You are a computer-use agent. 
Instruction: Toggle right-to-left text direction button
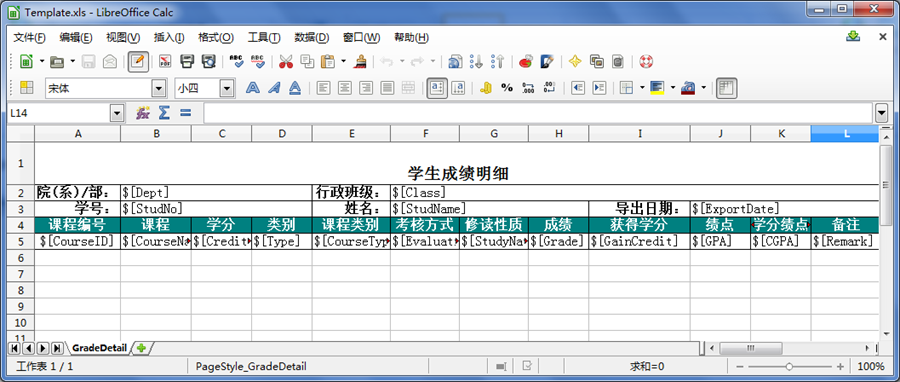(457, 88)
